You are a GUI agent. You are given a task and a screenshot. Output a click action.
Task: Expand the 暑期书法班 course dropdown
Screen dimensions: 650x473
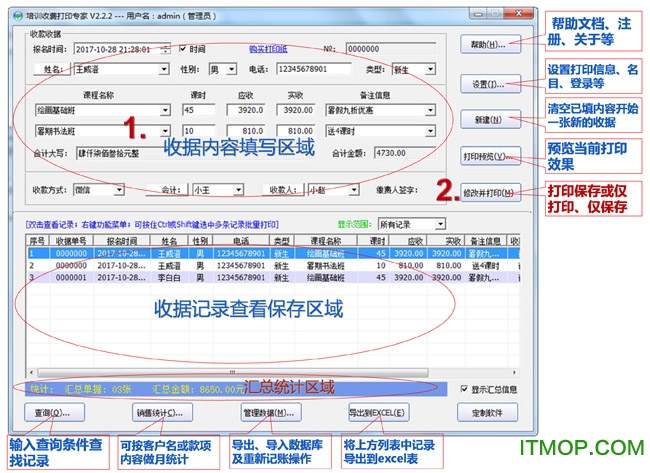tap(165, 131)
